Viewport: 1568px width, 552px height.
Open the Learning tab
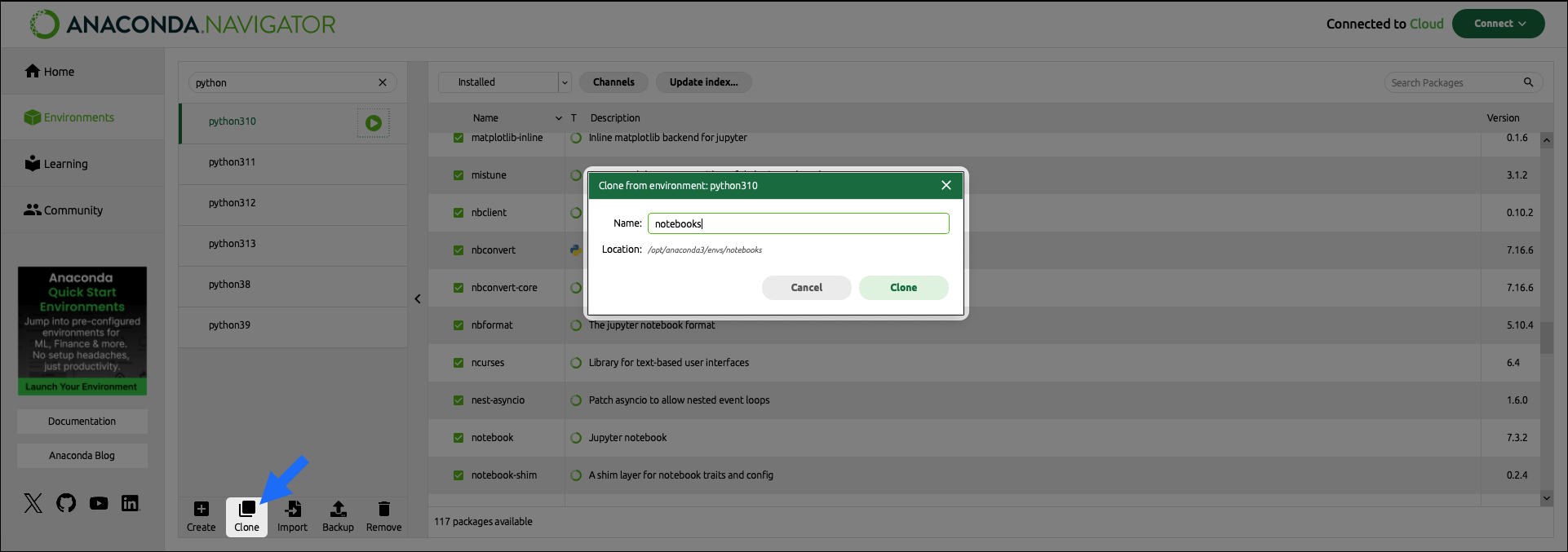tap(82, 164)
